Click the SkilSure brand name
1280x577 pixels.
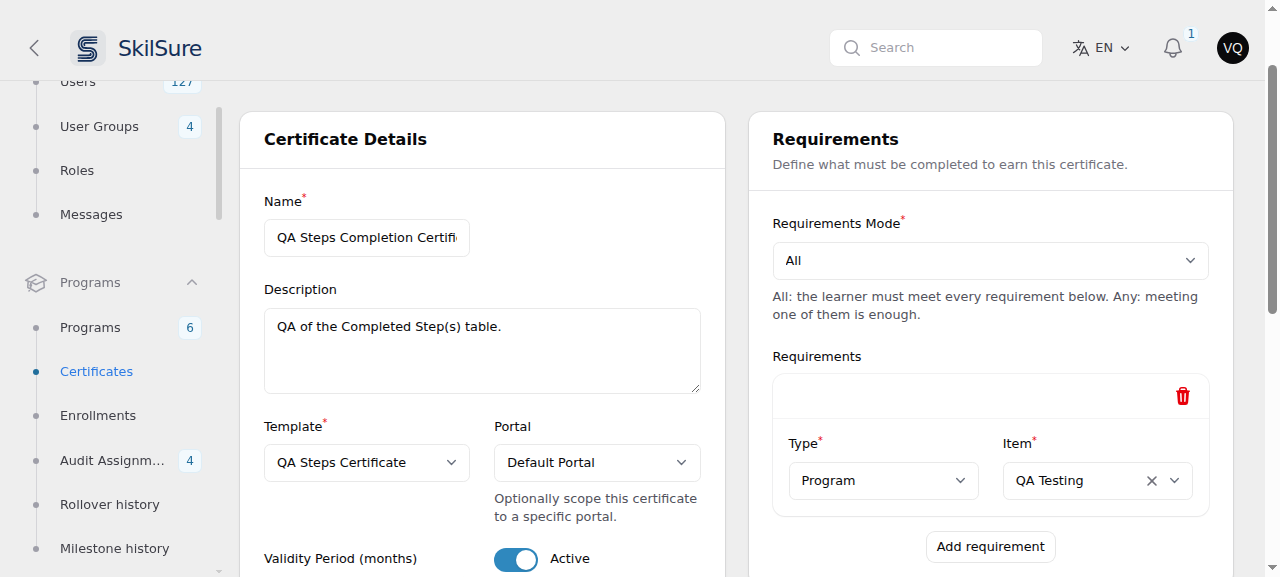coord(160,48)
